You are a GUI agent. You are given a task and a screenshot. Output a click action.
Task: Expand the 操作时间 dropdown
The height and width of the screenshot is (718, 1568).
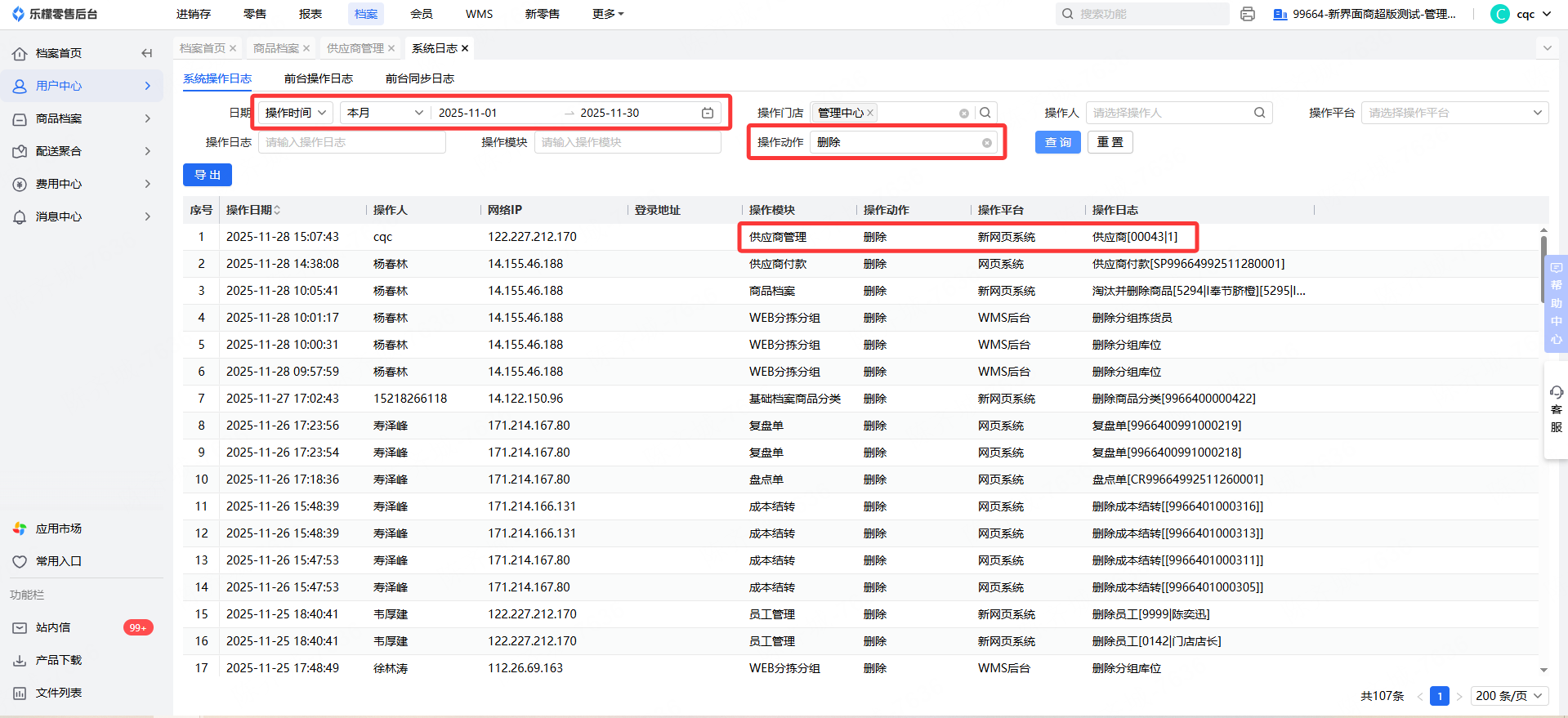click(x=295, y=113)
